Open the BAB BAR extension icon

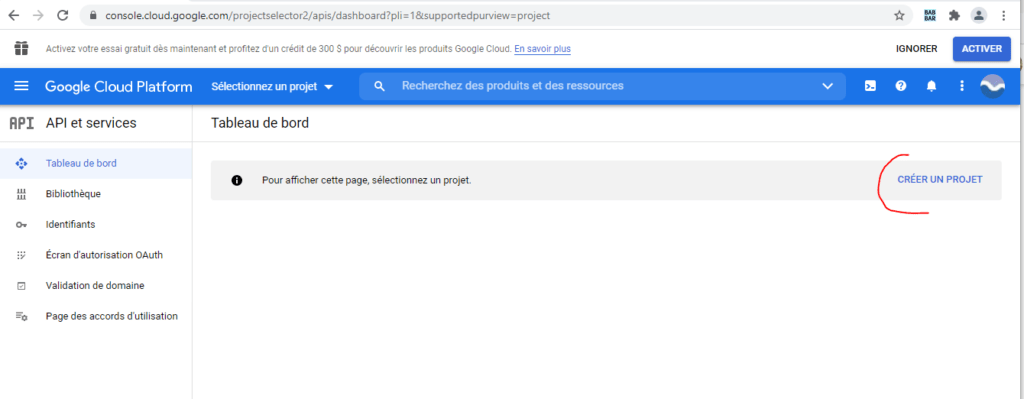(930, 16)
